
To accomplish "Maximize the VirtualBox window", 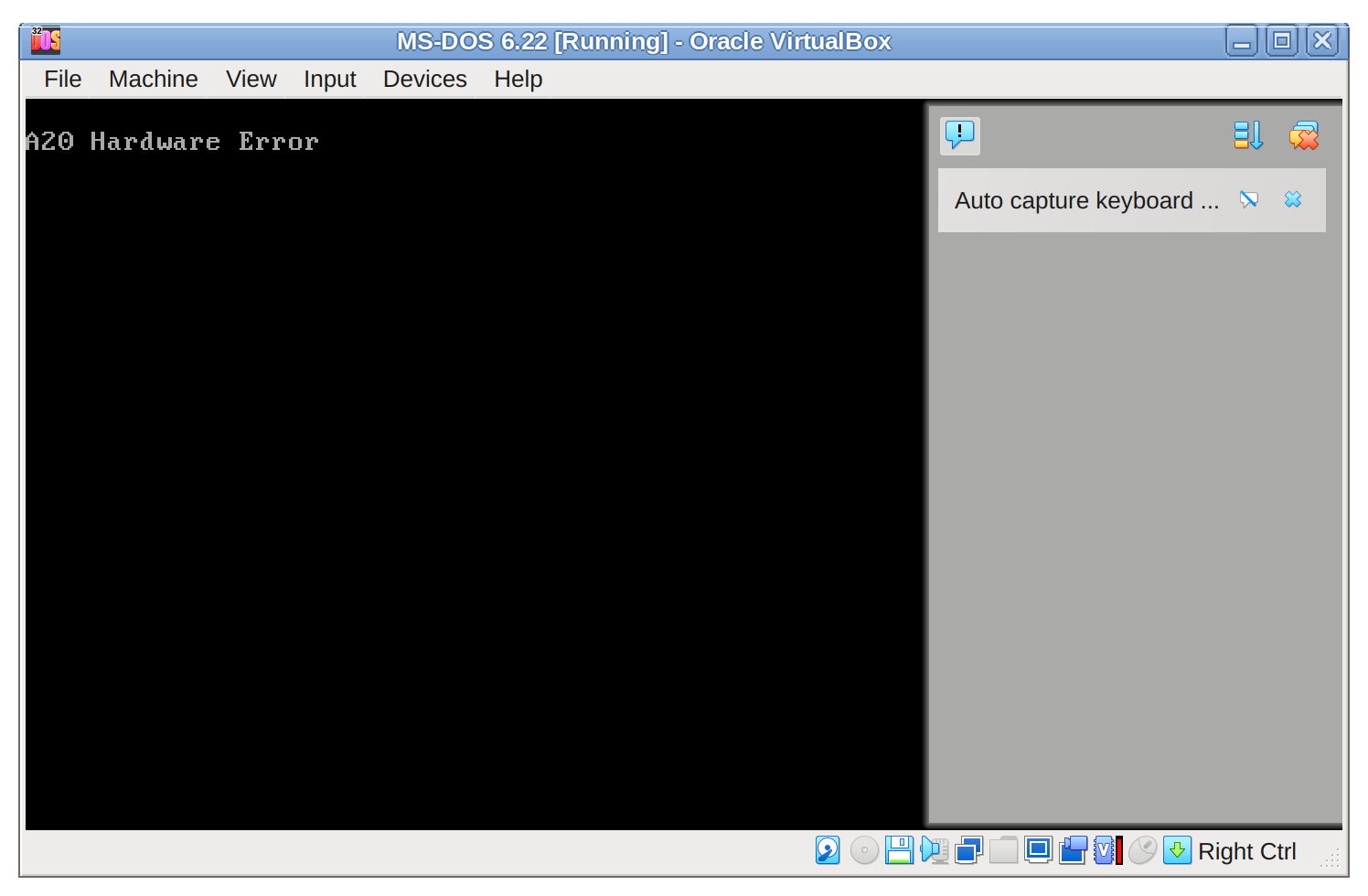I will click(x=1282, y=41).
